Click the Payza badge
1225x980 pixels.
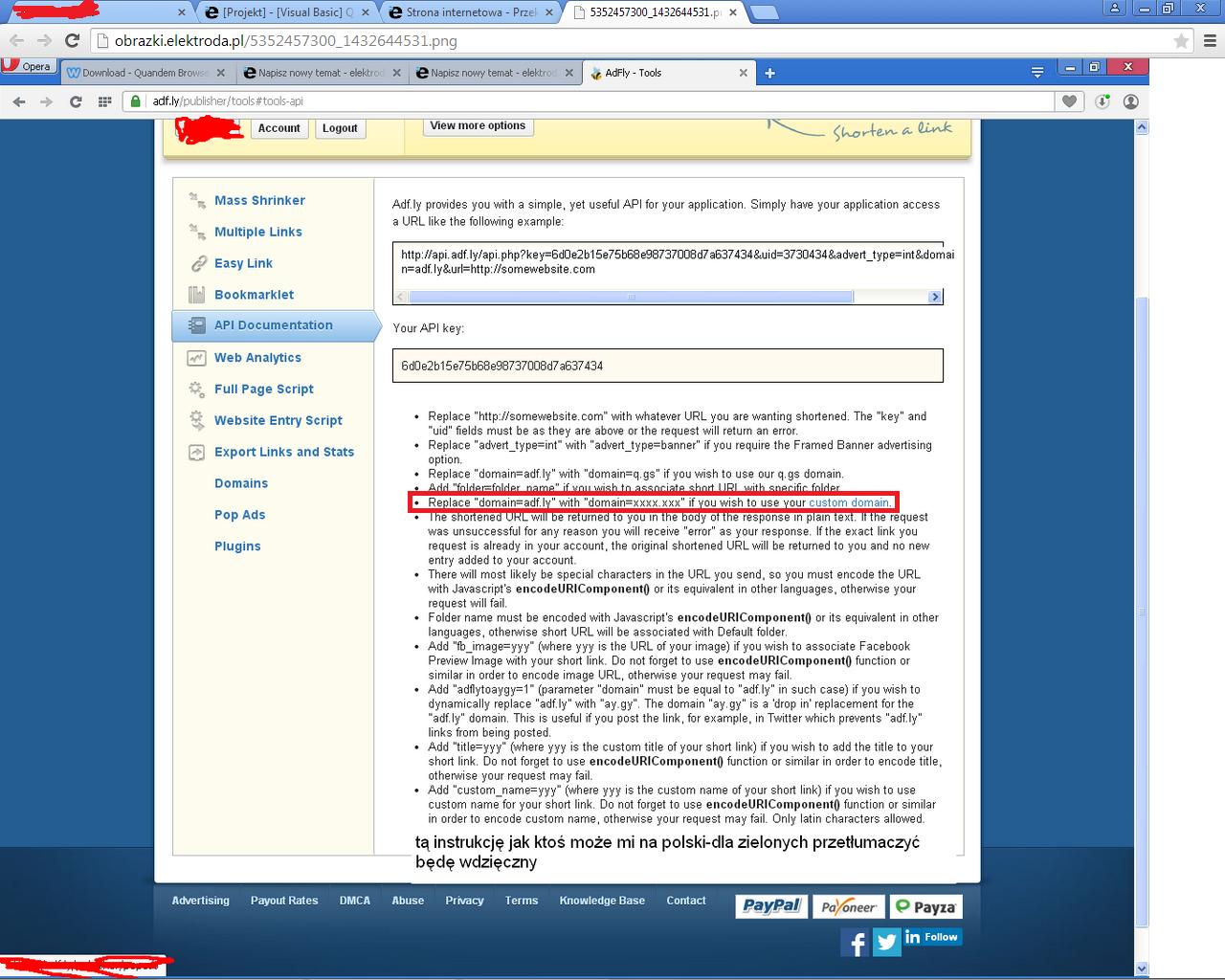[x=924, y=906]
